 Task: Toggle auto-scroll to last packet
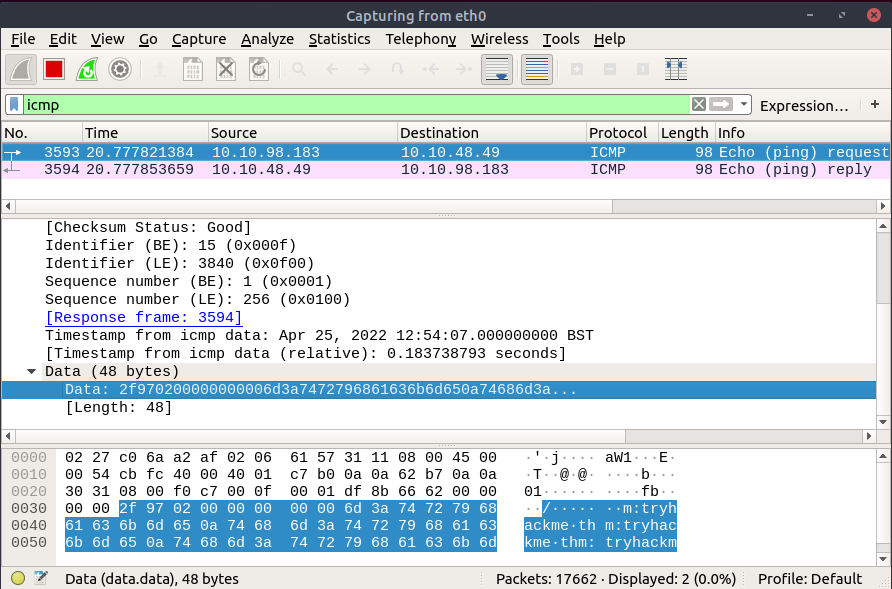(497, 69)
